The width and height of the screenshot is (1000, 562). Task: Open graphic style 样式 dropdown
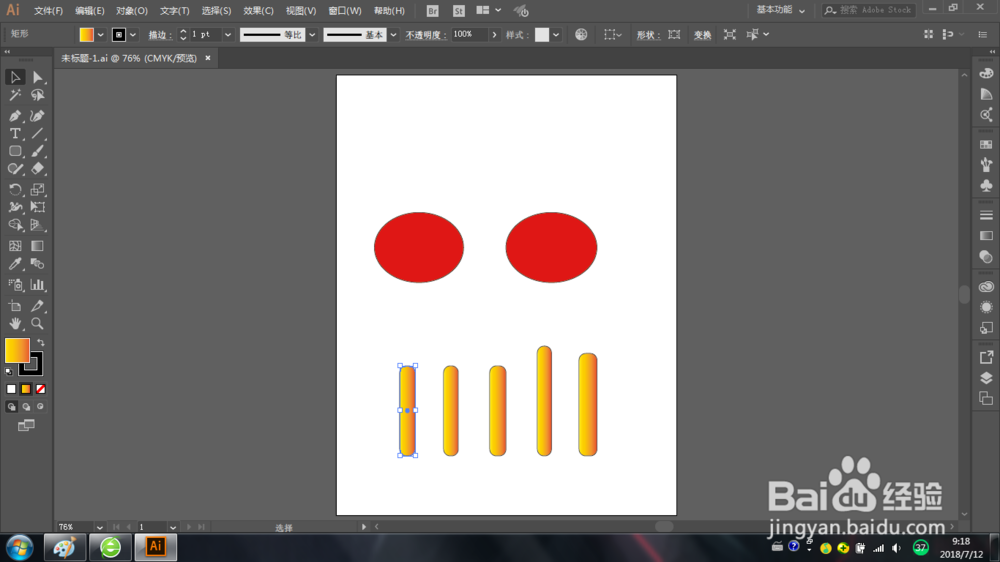pos(556,35)
